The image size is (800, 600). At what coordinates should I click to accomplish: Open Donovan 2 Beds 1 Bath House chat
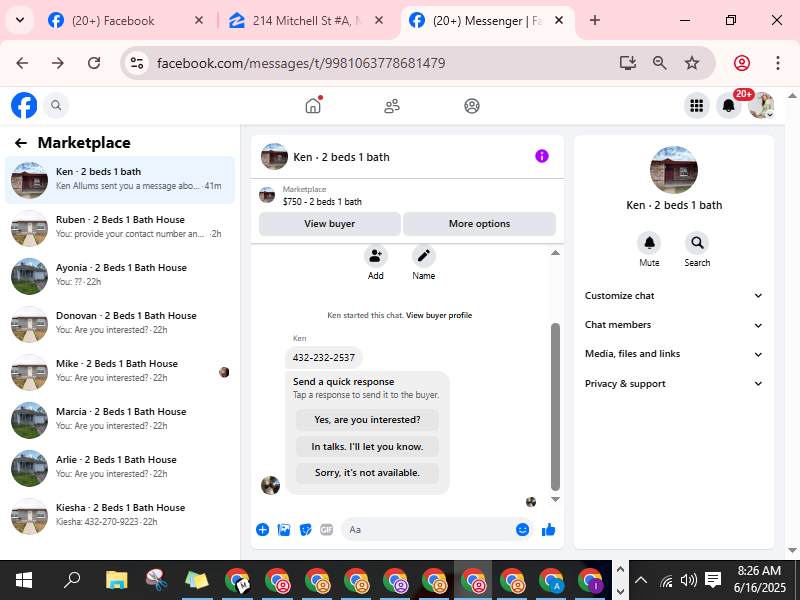click(120, 323)
